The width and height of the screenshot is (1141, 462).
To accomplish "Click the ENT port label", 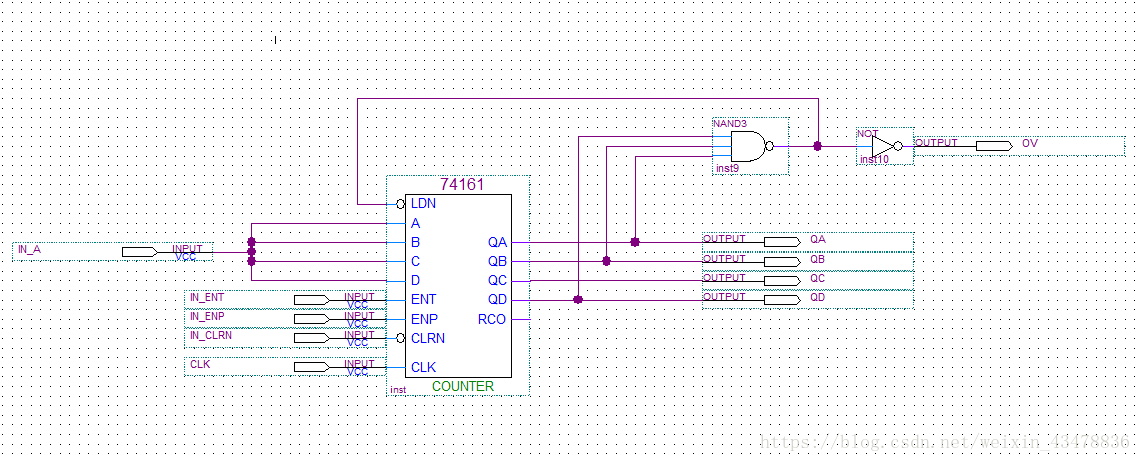I will point(424,300).
